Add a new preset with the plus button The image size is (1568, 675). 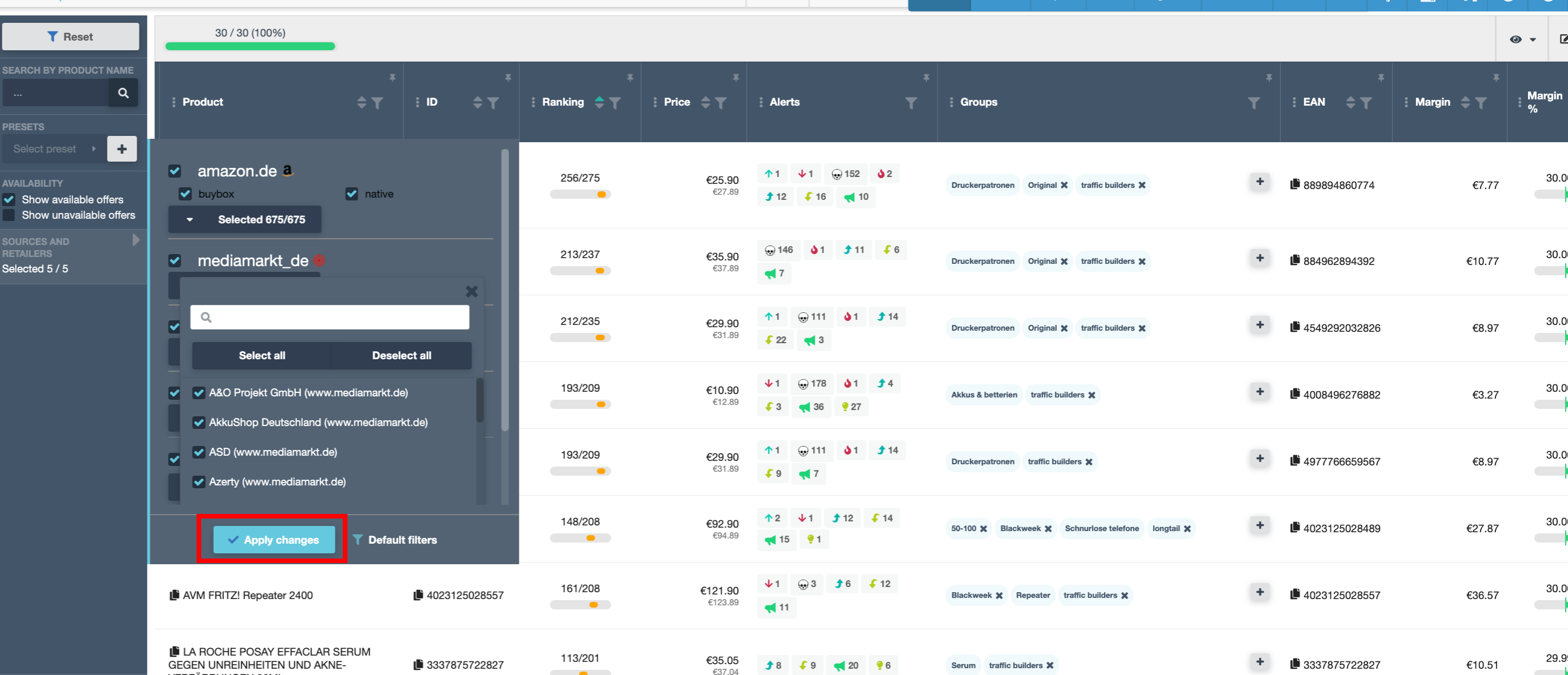pyautogui.click(x=122, y=149)
